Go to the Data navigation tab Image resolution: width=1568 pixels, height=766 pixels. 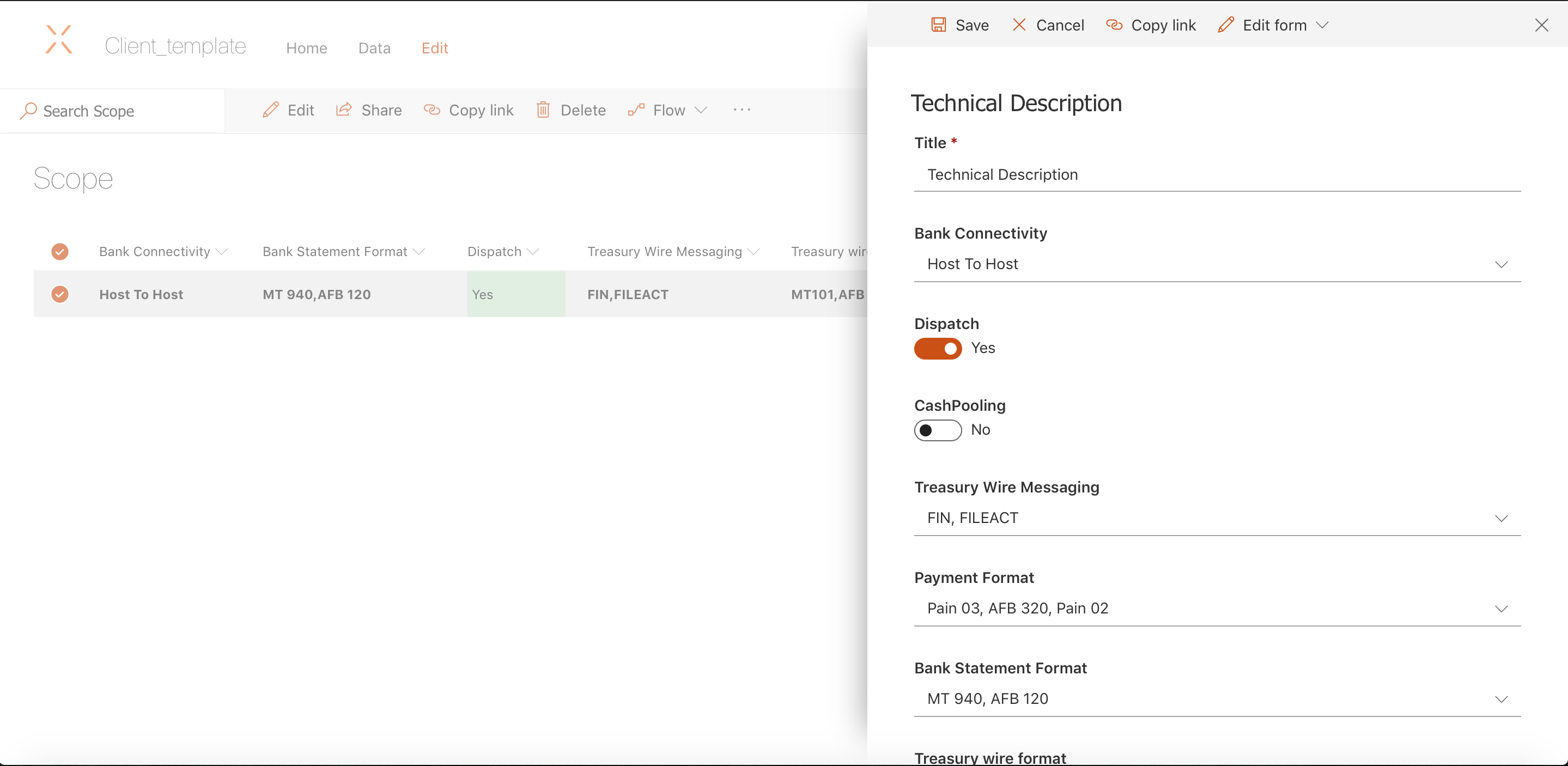point(374,48)
